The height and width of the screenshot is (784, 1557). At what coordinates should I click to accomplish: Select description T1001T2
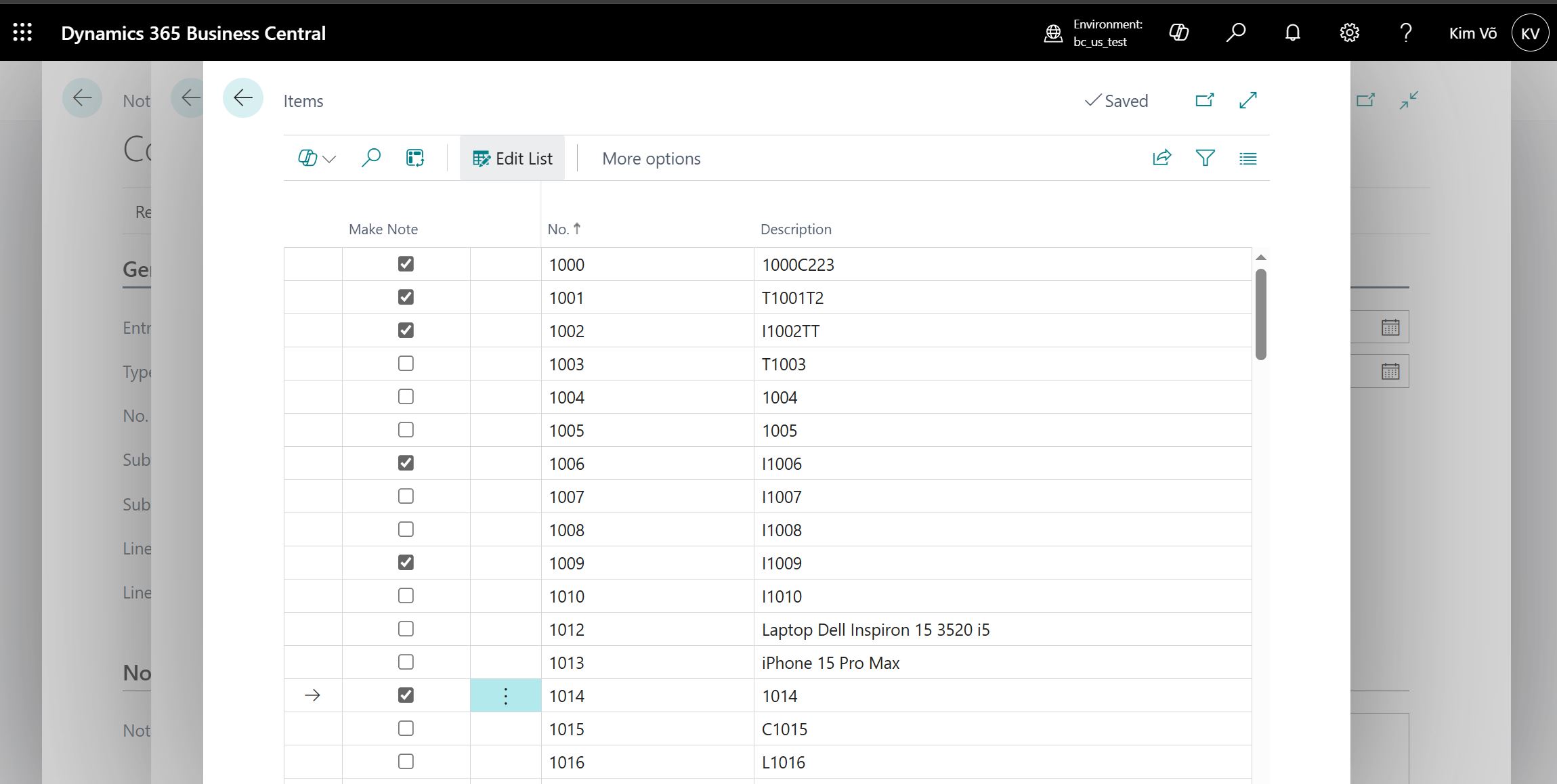pos(1002,297)
